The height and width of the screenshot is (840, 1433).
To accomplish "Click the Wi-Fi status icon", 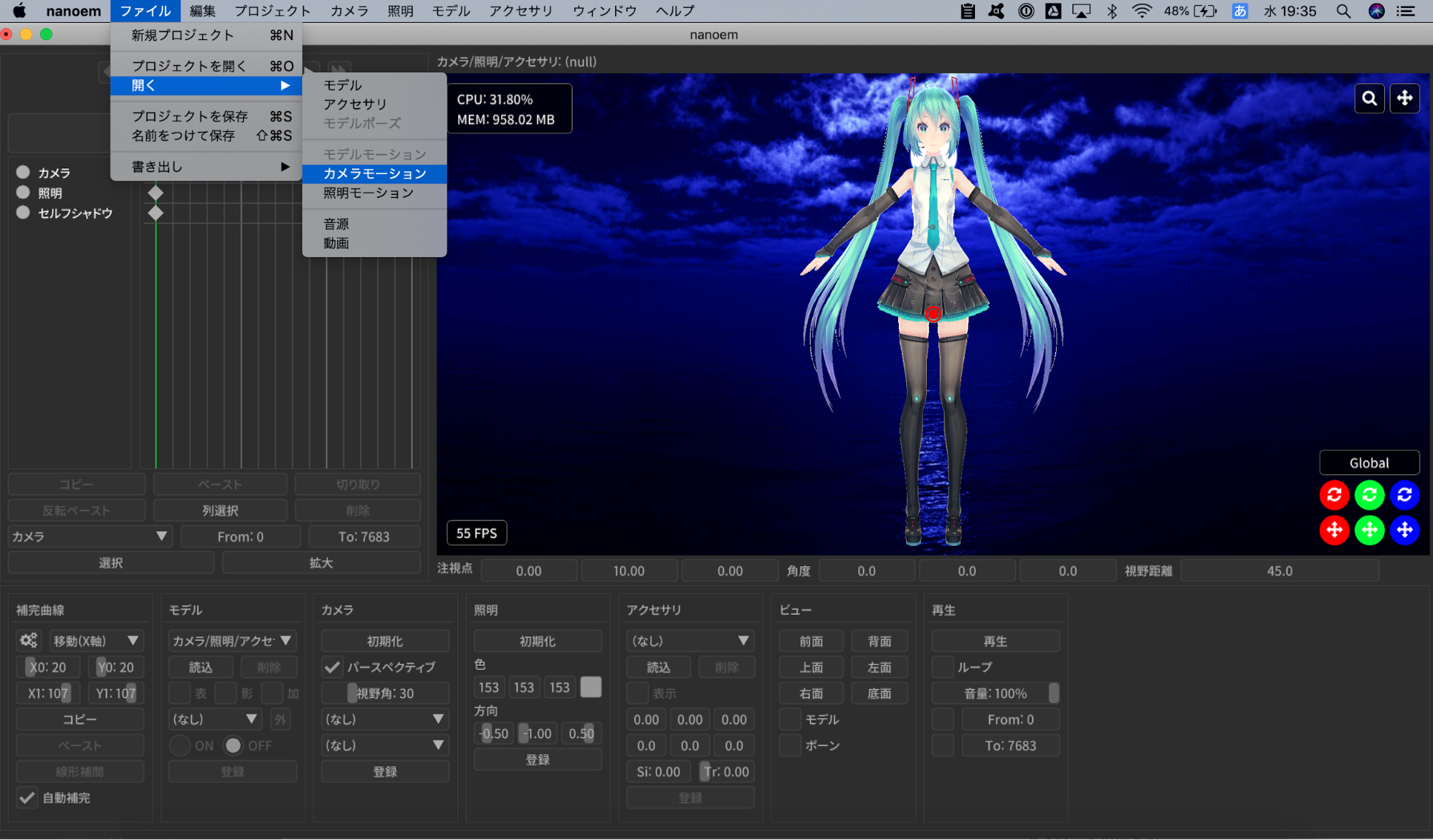I will 1142,11.
